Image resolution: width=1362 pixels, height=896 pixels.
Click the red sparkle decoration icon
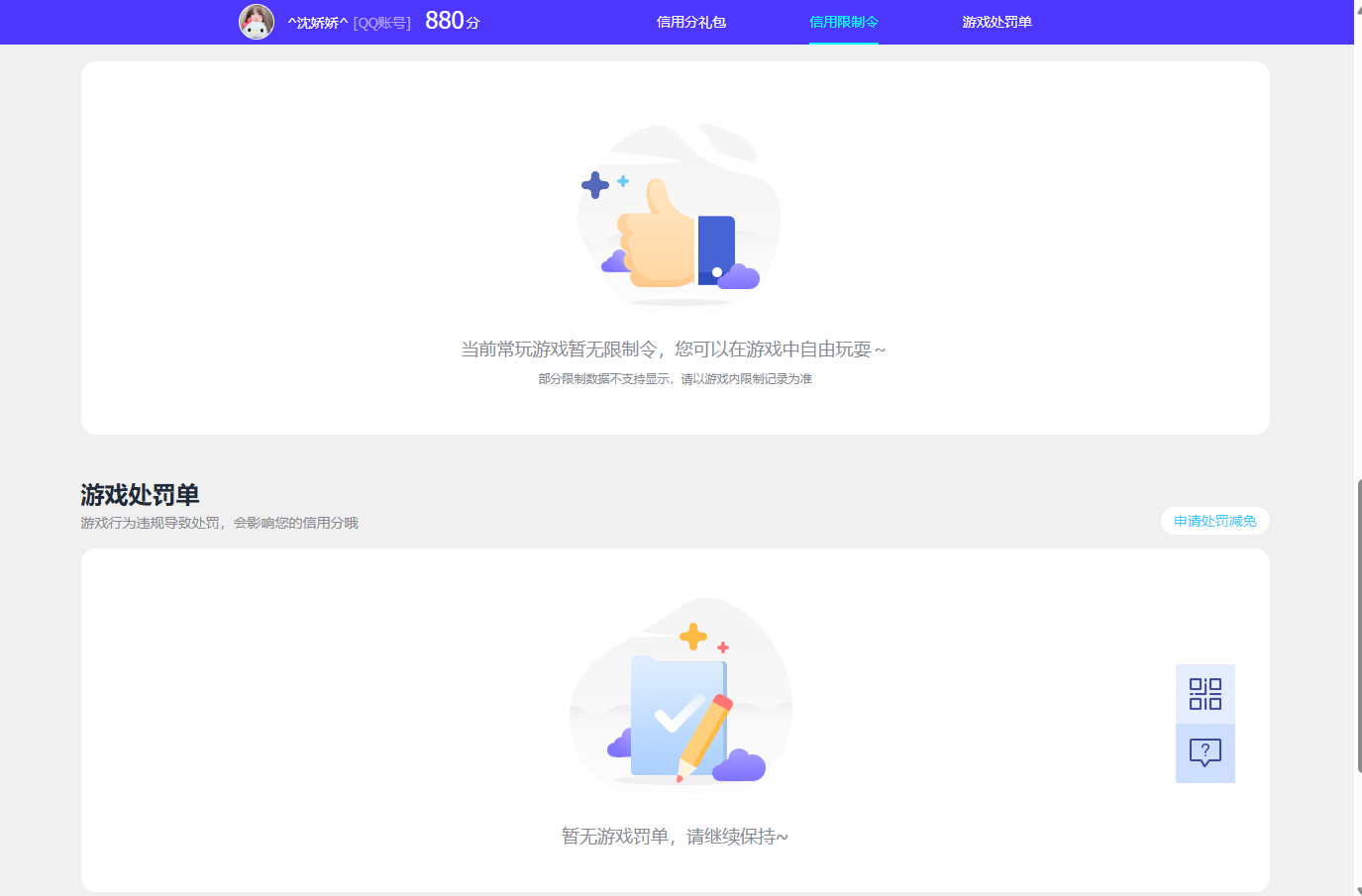point(723,647)
